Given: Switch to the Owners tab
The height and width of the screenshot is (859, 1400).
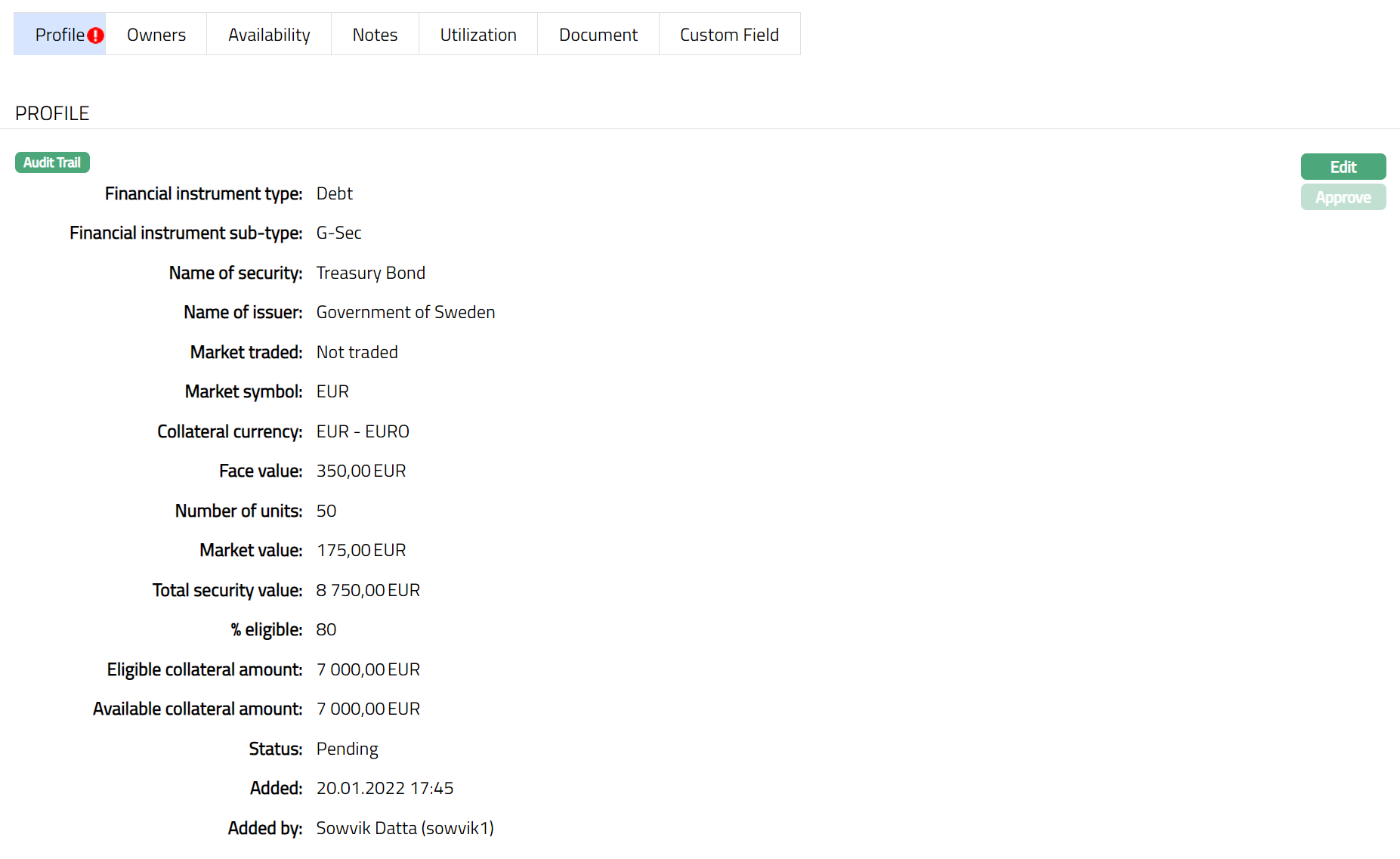Looking at the screenshot, I should [156, 35].
